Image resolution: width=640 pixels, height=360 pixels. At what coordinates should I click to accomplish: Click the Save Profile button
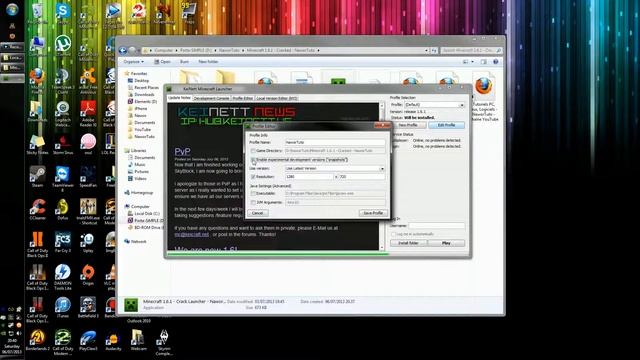373,213
